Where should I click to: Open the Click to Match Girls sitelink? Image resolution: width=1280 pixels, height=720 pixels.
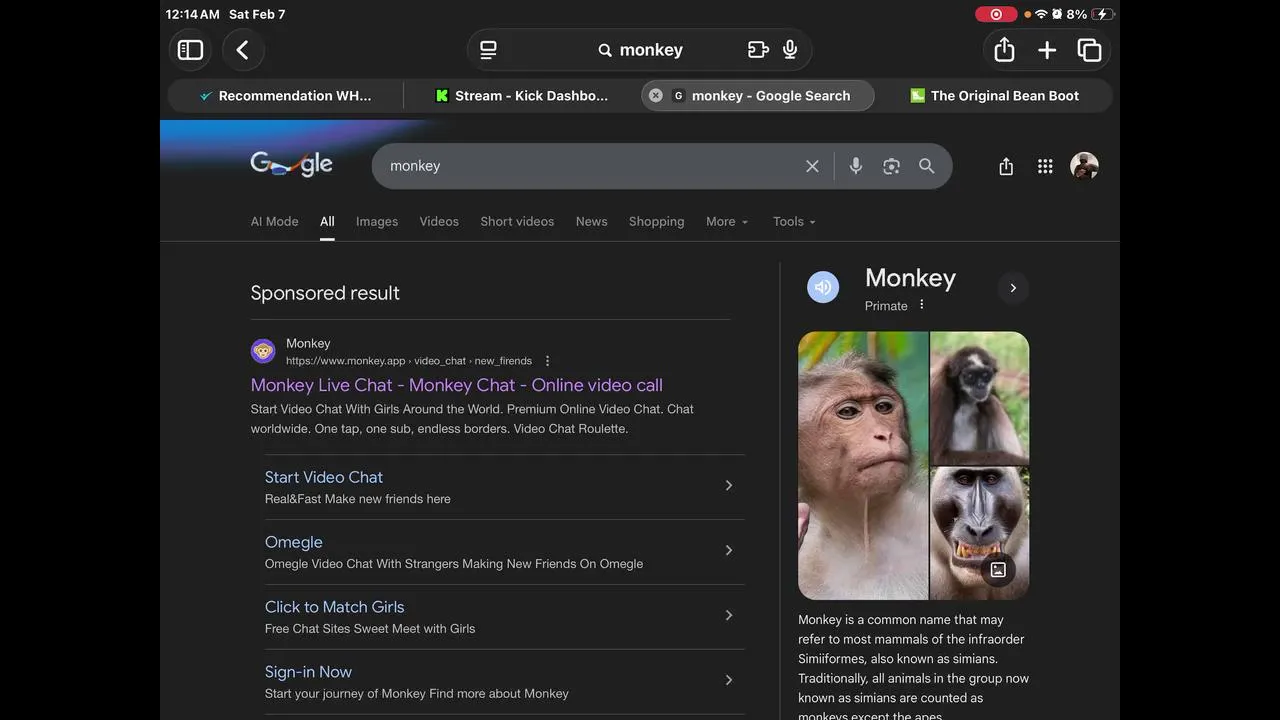334,607
